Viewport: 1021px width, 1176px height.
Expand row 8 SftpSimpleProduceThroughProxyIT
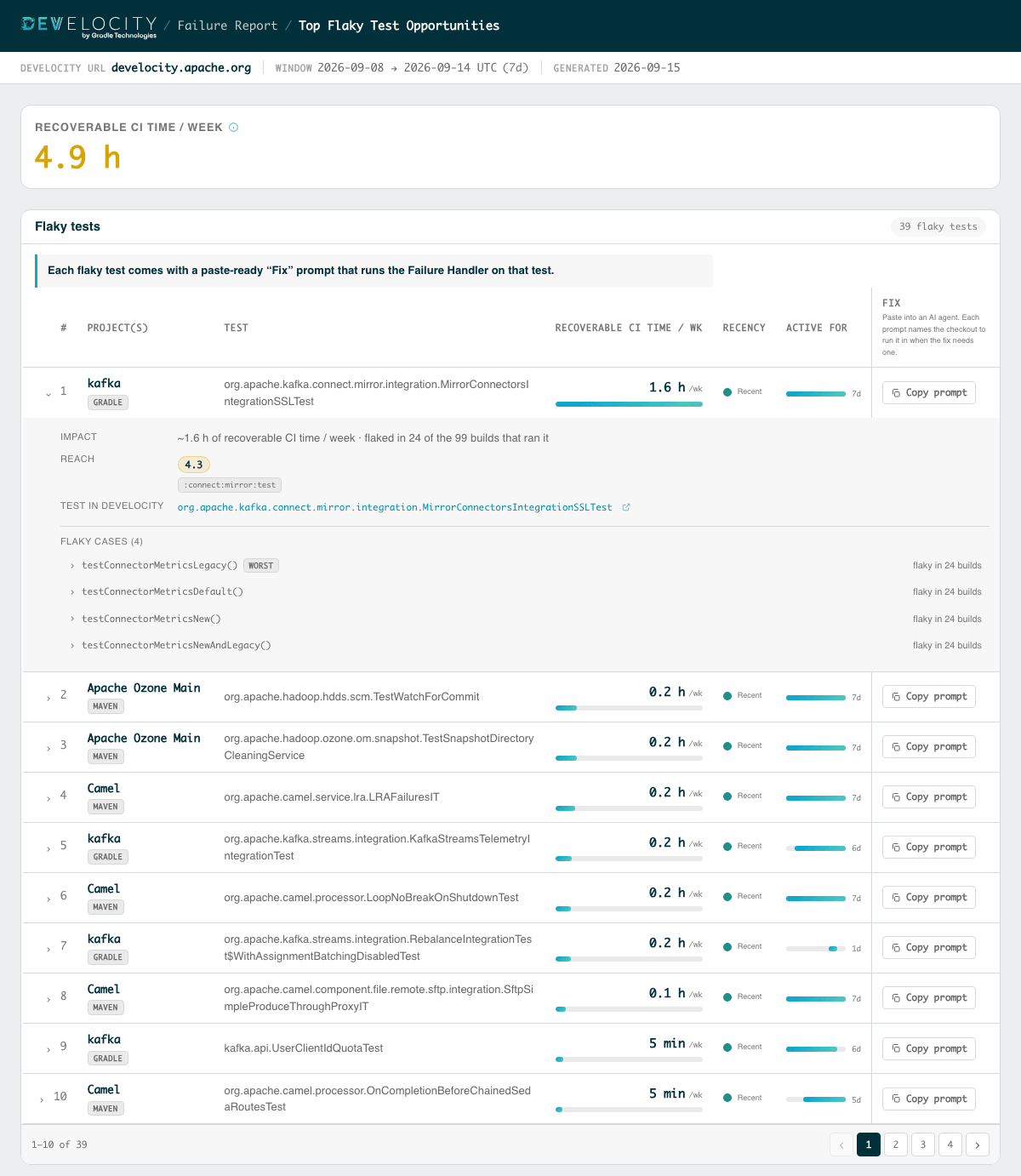[48, 998]
